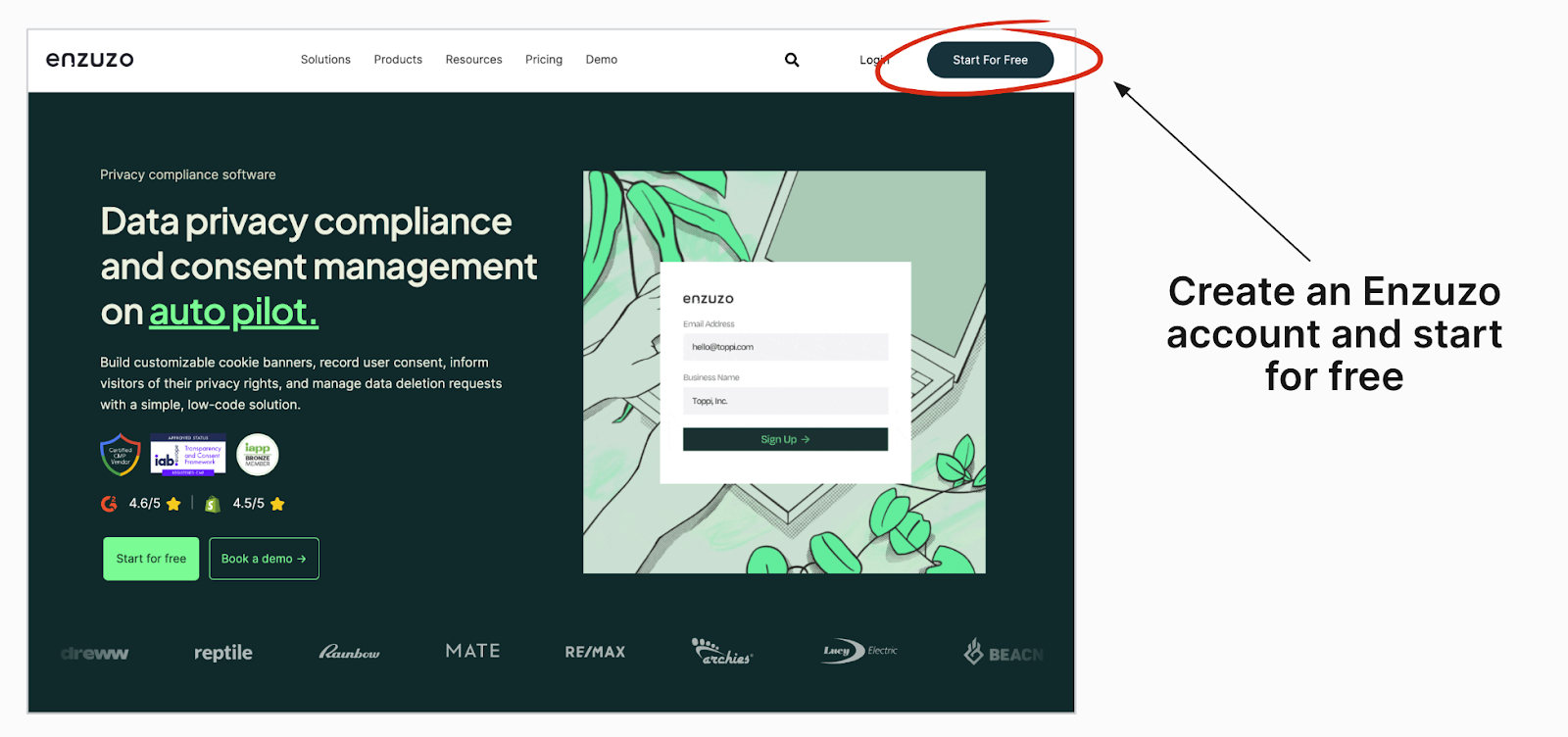Click the Certified CMP Vendor shield badge
This screenshot has width=1568, height=737.
(x=121, y=455)
